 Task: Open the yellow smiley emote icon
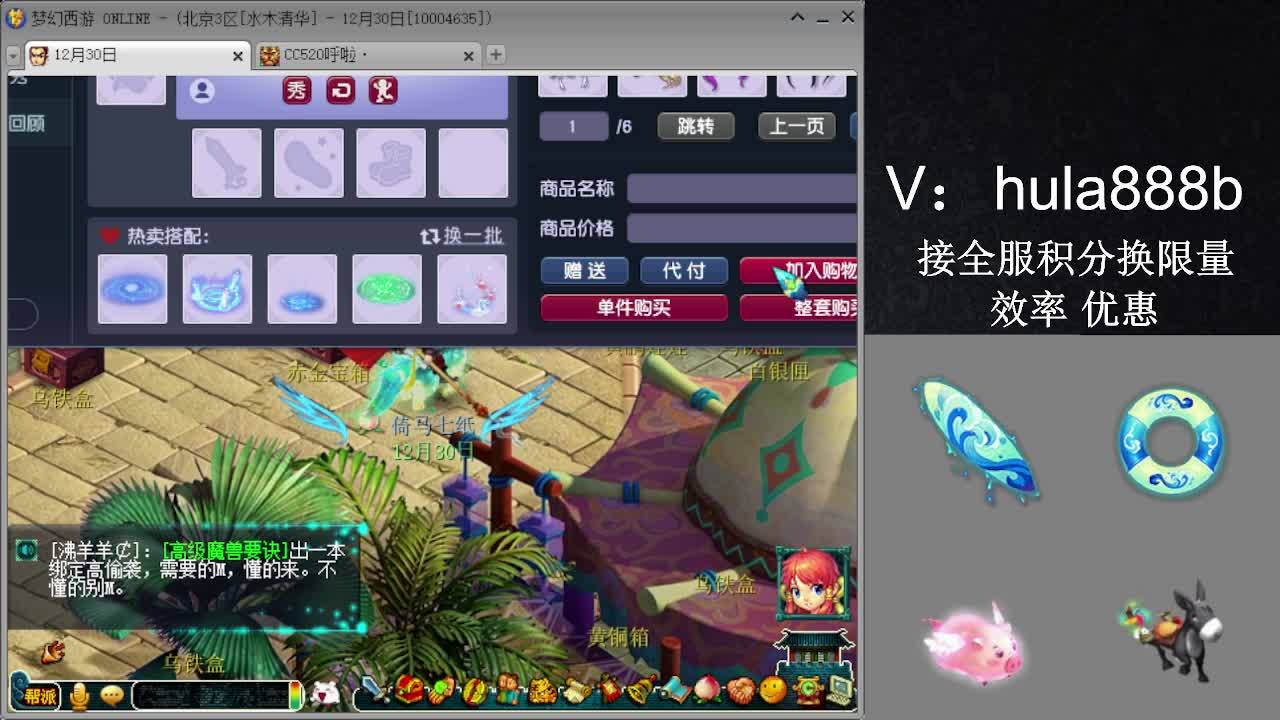pyautogui.click(x=773, y=690)
